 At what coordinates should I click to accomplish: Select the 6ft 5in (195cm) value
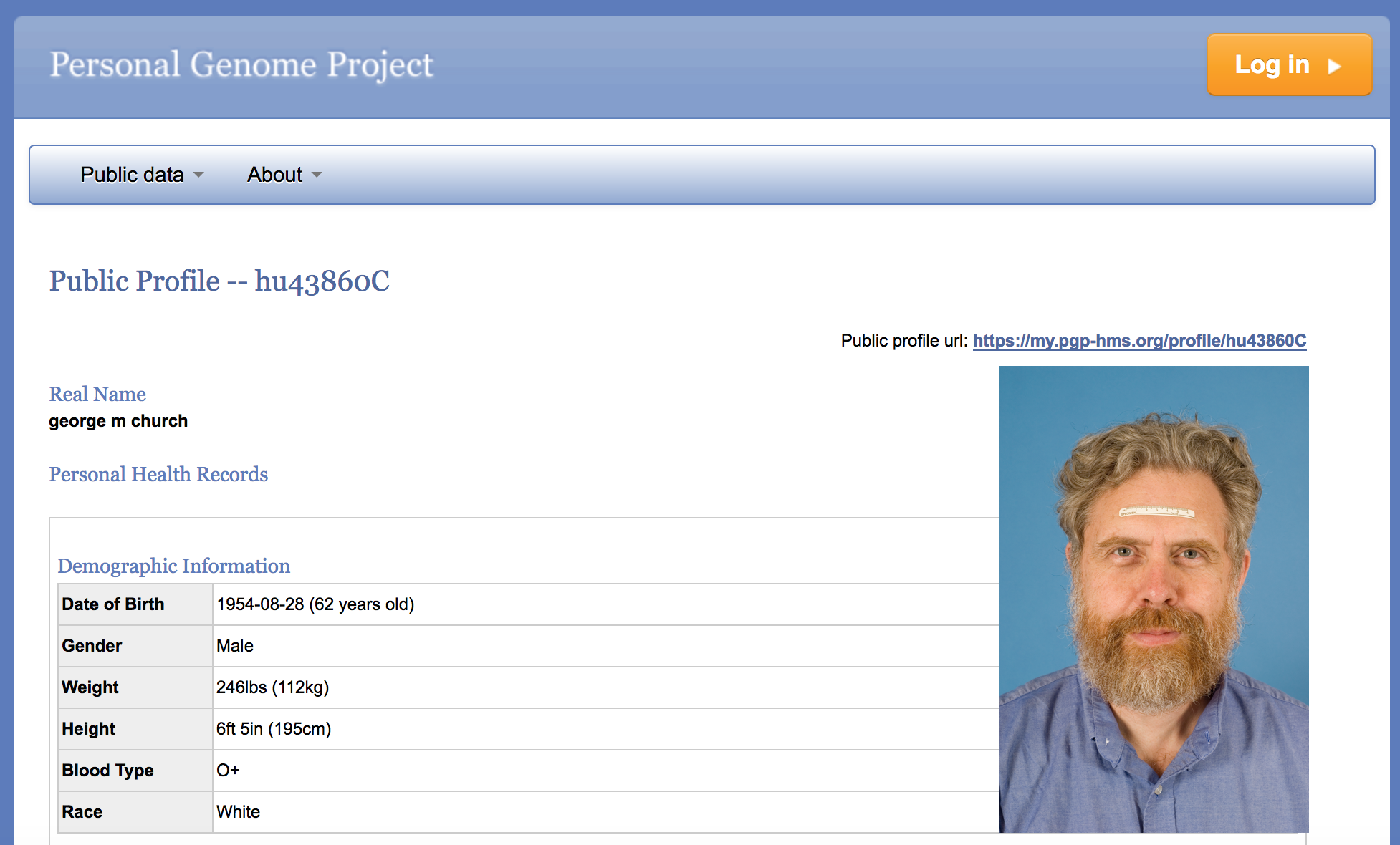point(274,729)
